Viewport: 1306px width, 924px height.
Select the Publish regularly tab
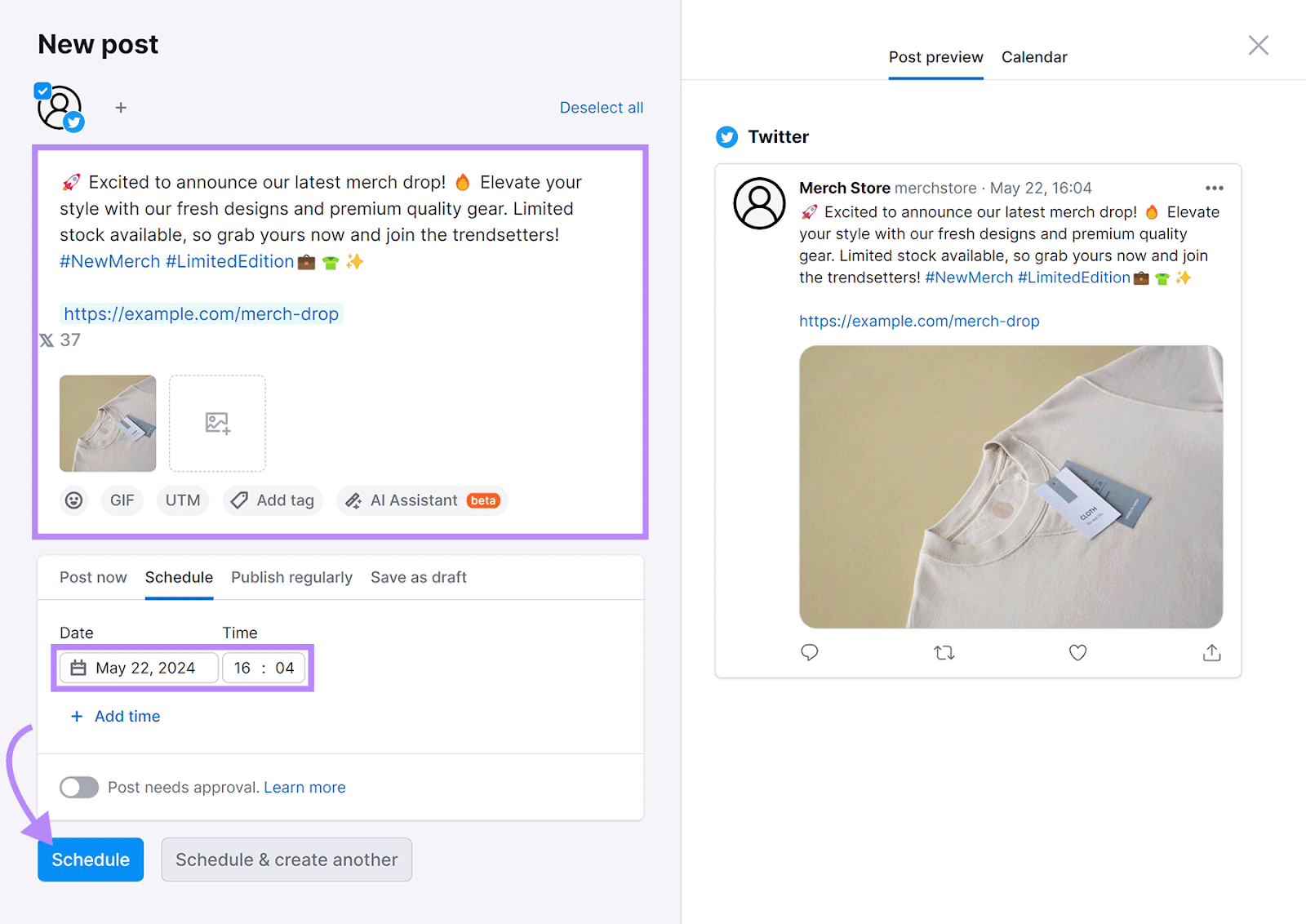click(291, 577)
